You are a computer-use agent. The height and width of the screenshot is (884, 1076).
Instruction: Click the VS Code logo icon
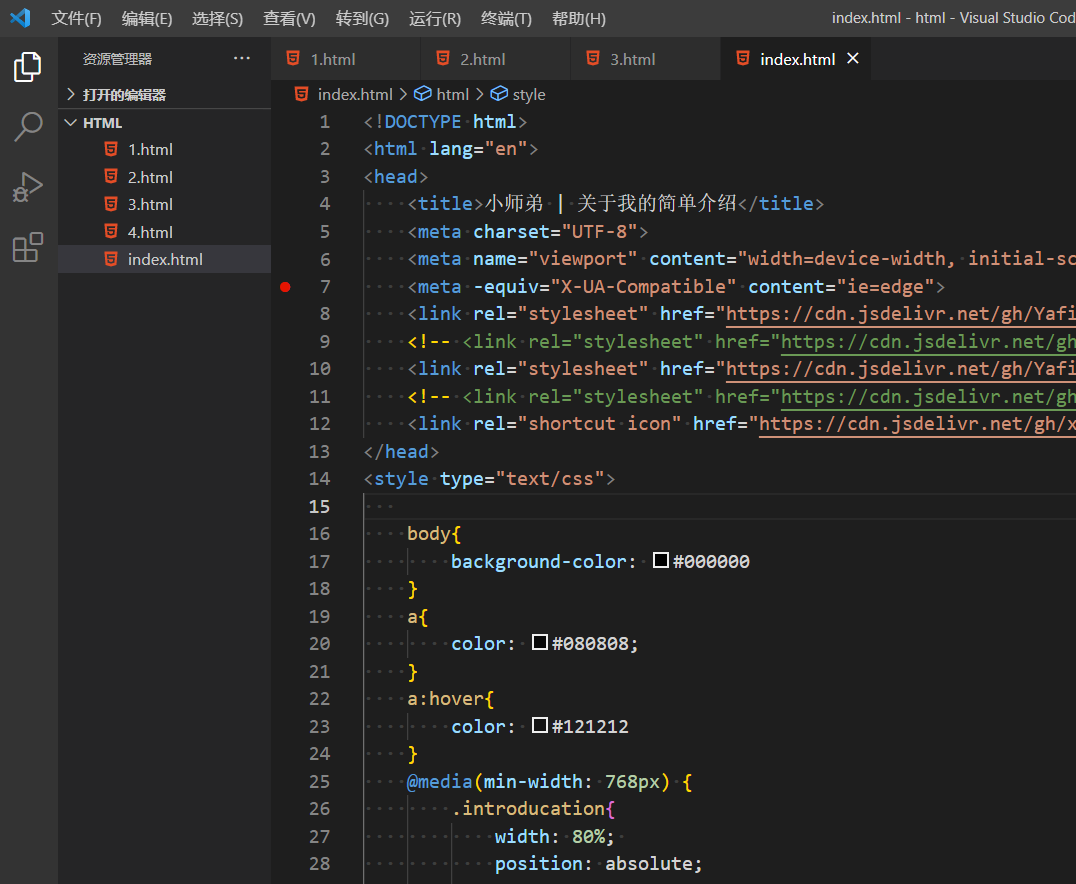point(20,18)
